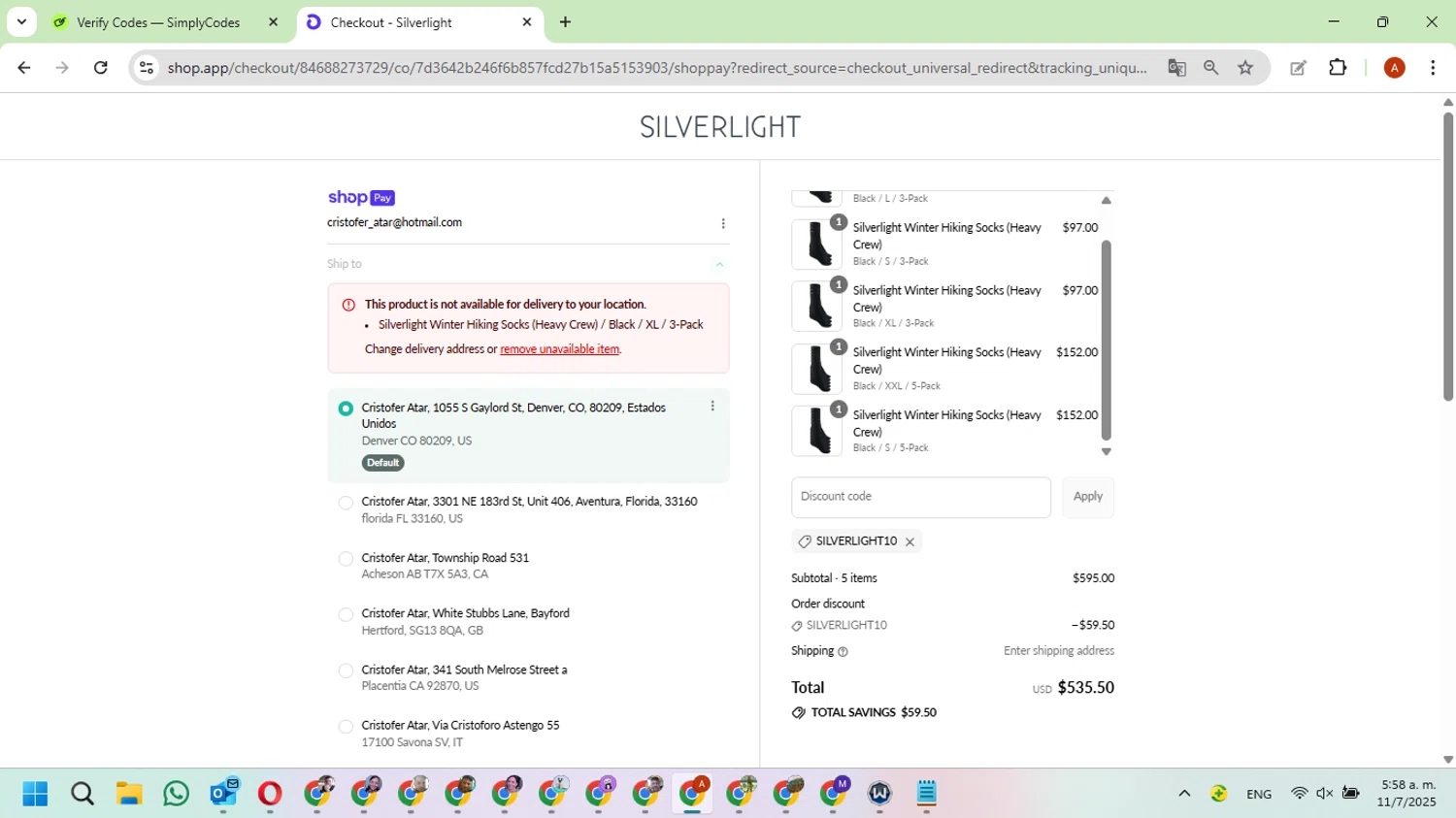The image size is (1456, 818).
Task: Open Opera browser from taskbar
Action: pos(270,794)
